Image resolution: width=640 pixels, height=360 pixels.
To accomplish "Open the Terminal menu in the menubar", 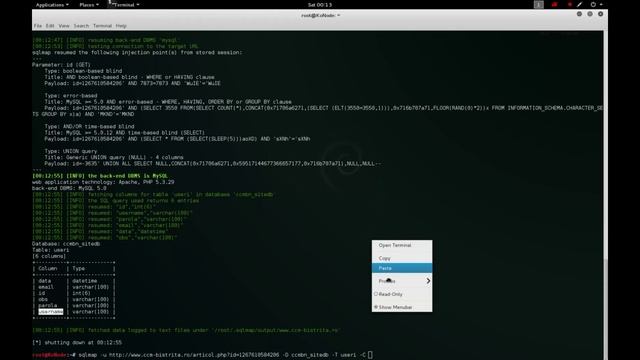I will tap(102, 26).
